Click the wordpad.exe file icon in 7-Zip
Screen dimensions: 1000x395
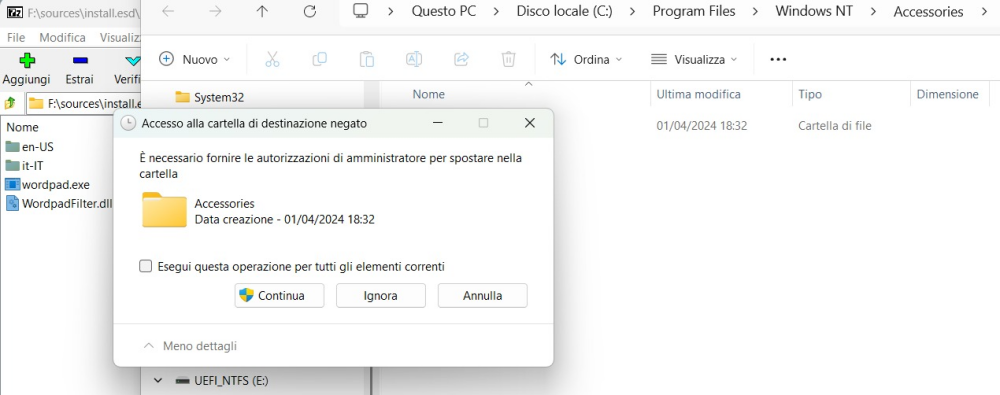12,184
